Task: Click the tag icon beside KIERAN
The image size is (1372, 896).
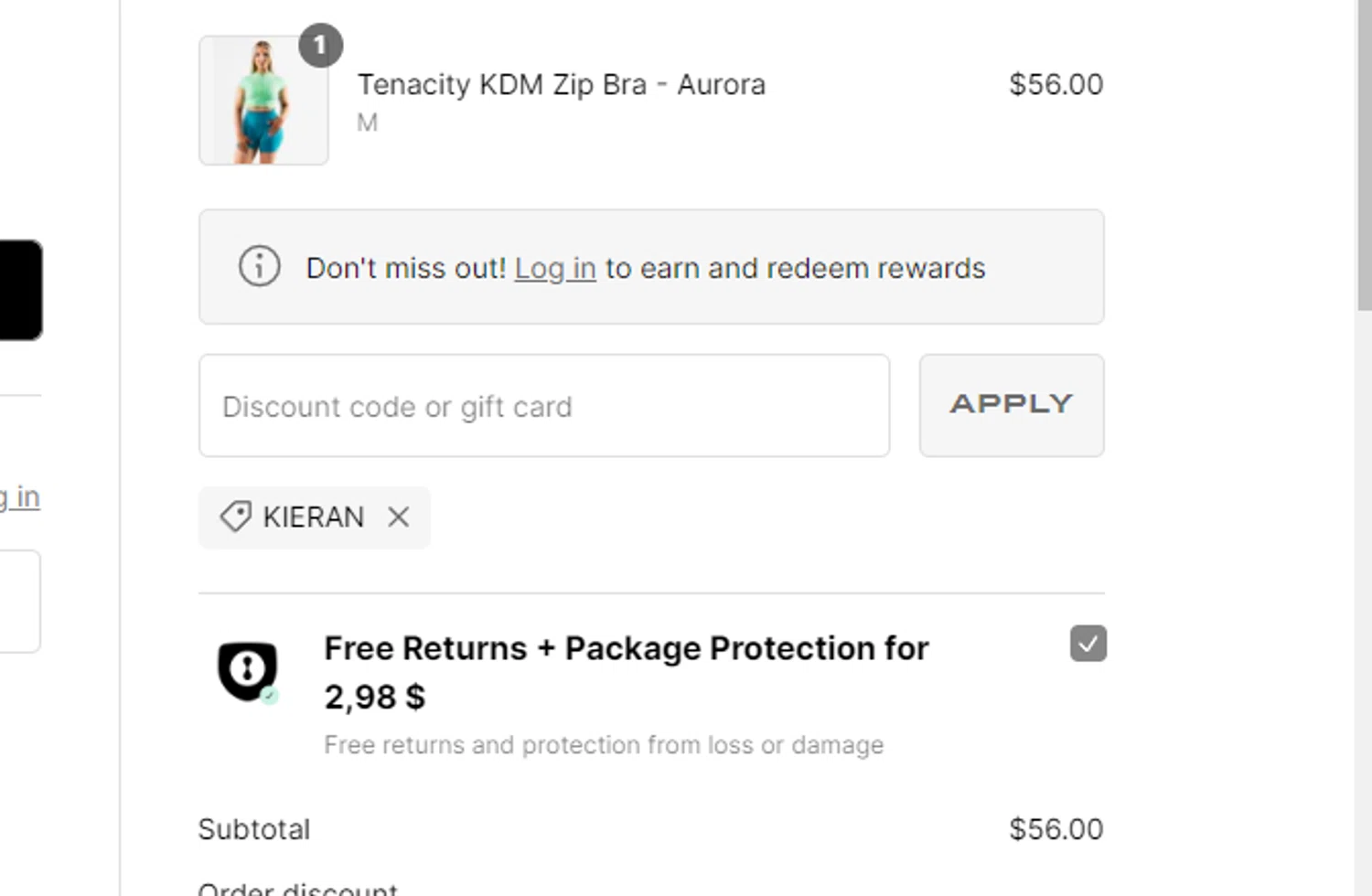Action: pos(235,517)
